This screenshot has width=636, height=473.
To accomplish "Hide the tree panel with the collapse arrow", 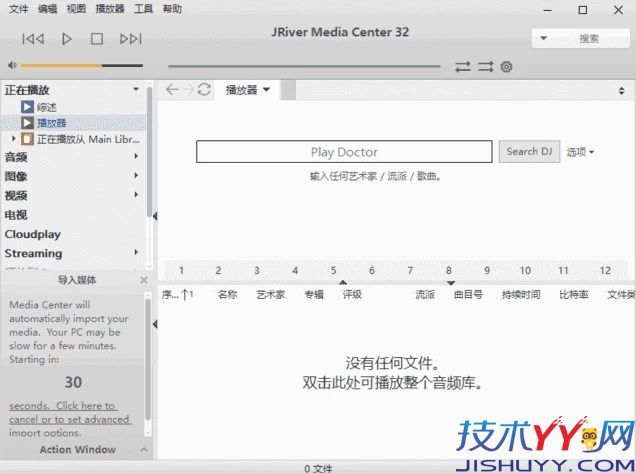I will pos(155,216).
